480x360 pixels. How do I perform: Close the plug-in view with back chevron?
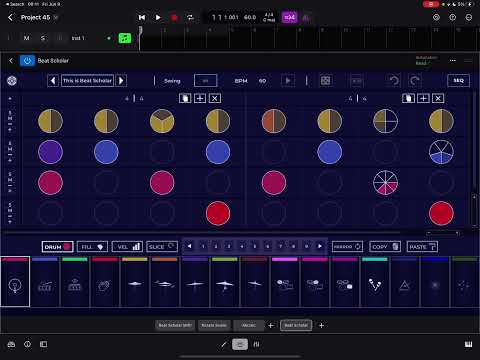tap(11, 60)
